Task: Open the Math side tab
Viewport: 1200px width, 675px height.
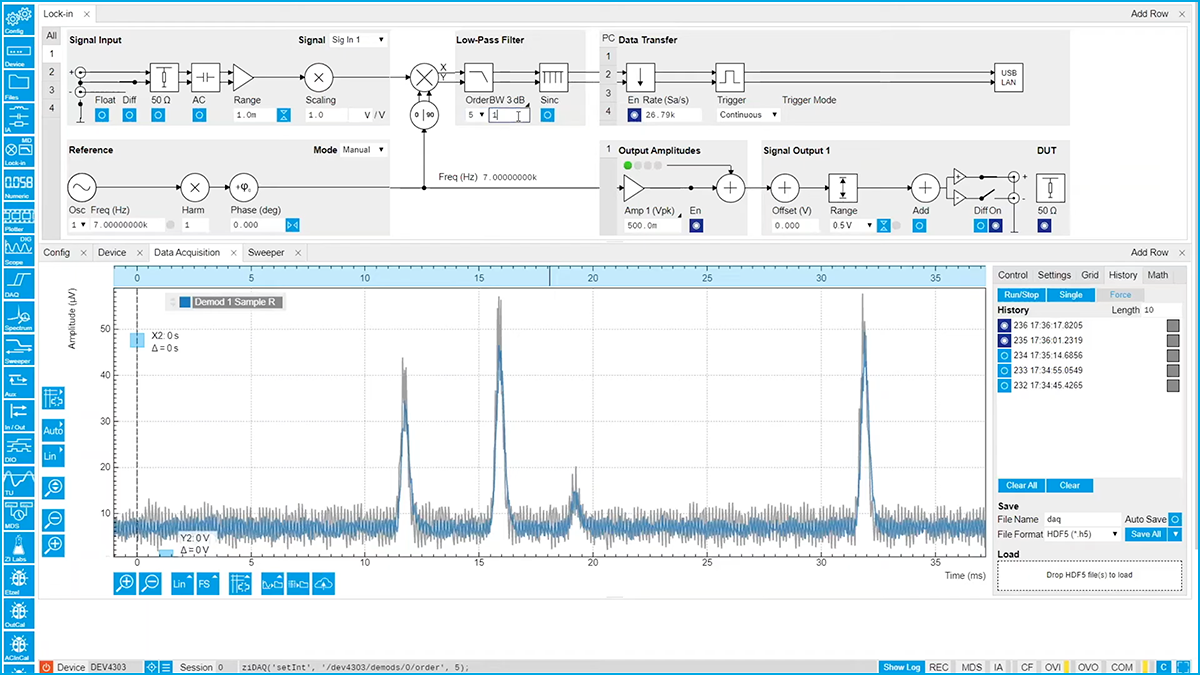Action: [x=1157, y=275]
